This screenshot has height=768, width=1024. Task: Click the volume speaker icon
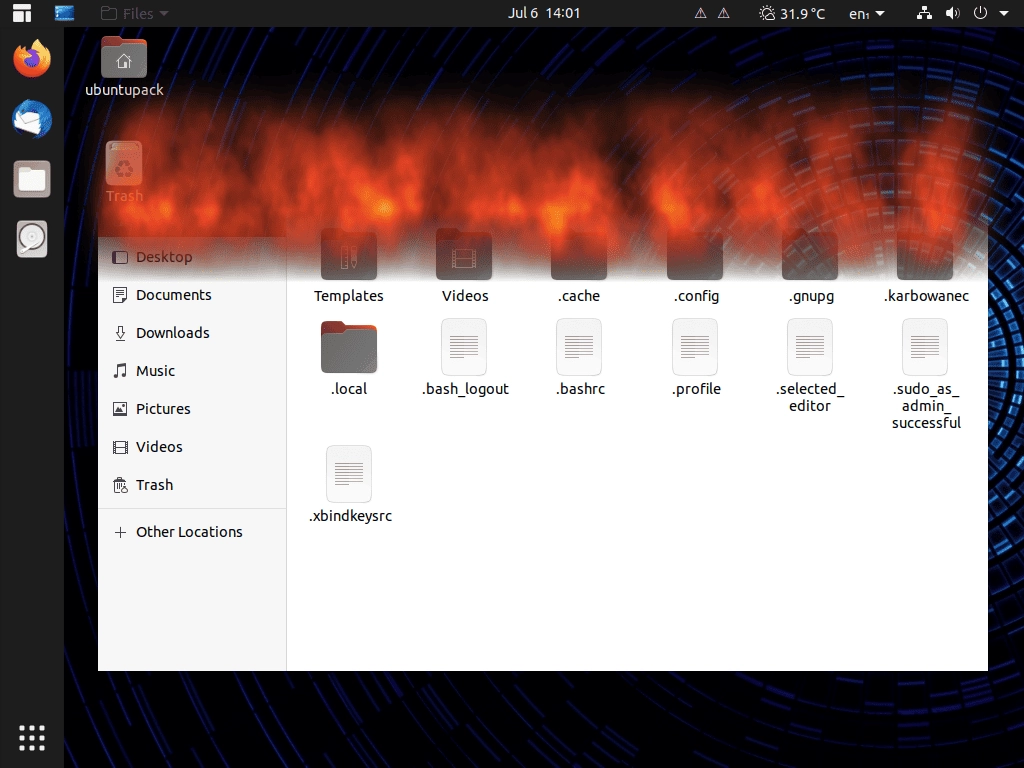coord(952,13)
